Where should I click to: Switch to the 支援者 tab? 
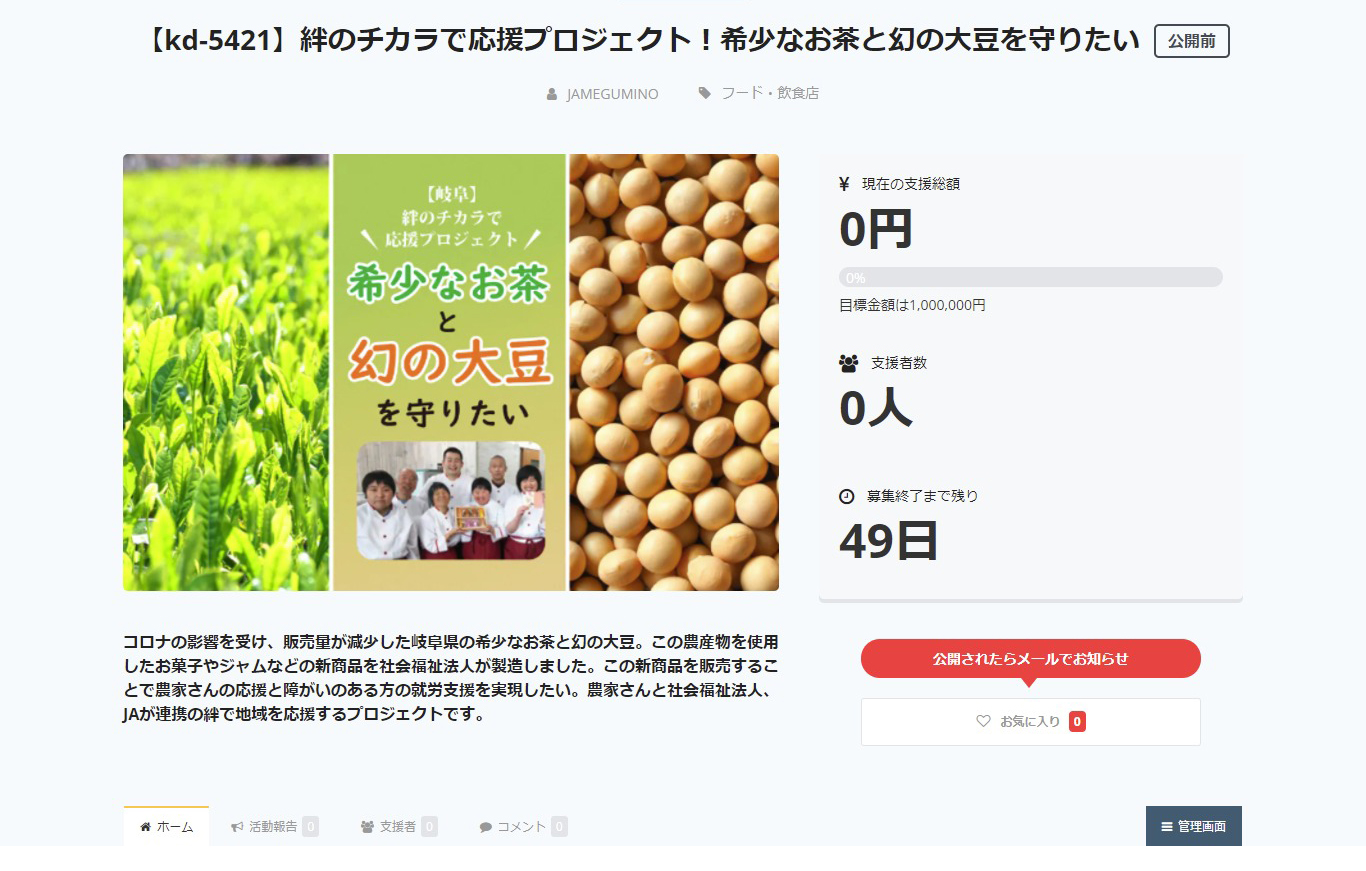pos(399,827)
